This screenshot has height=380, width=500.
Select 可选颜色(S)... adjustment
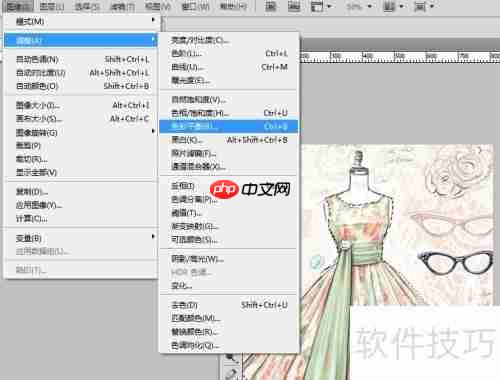(x=229, y=240)
